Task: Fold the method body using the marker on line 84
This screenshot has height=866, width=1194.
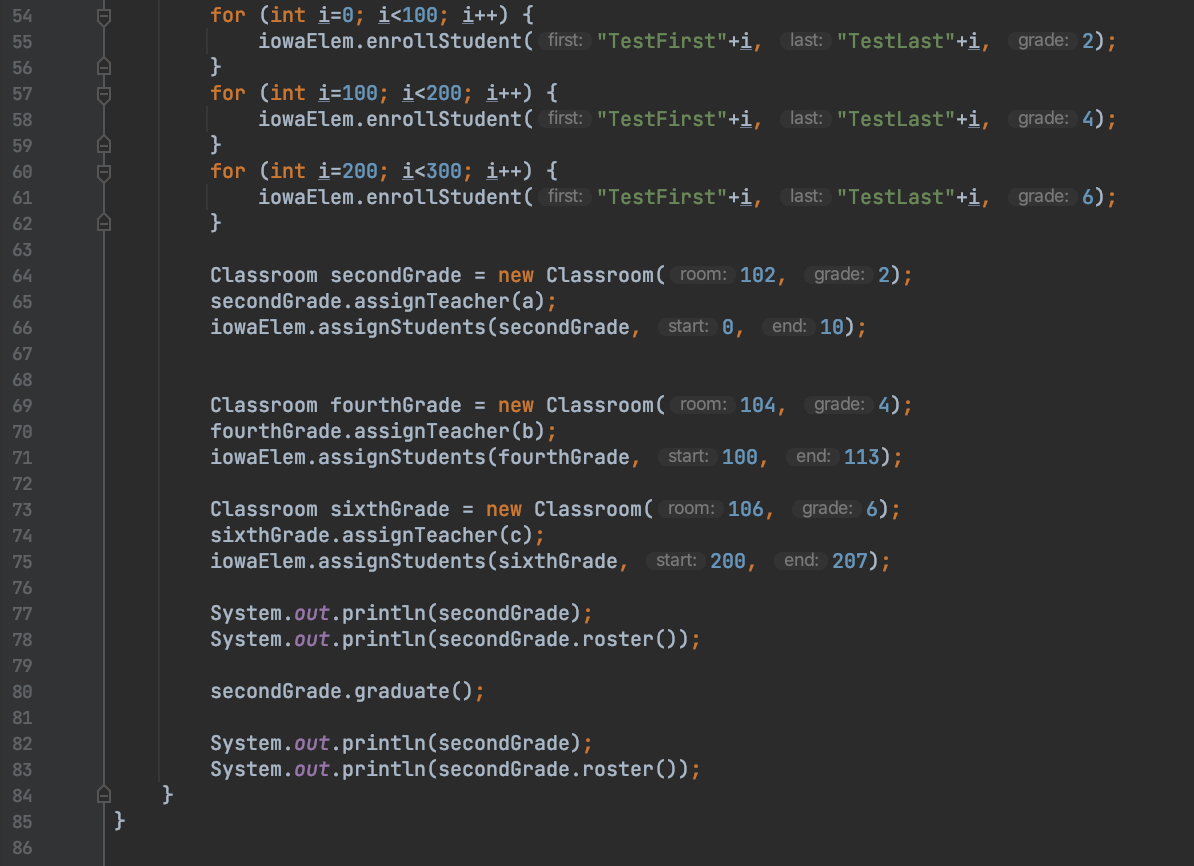Action: [103, 794]
